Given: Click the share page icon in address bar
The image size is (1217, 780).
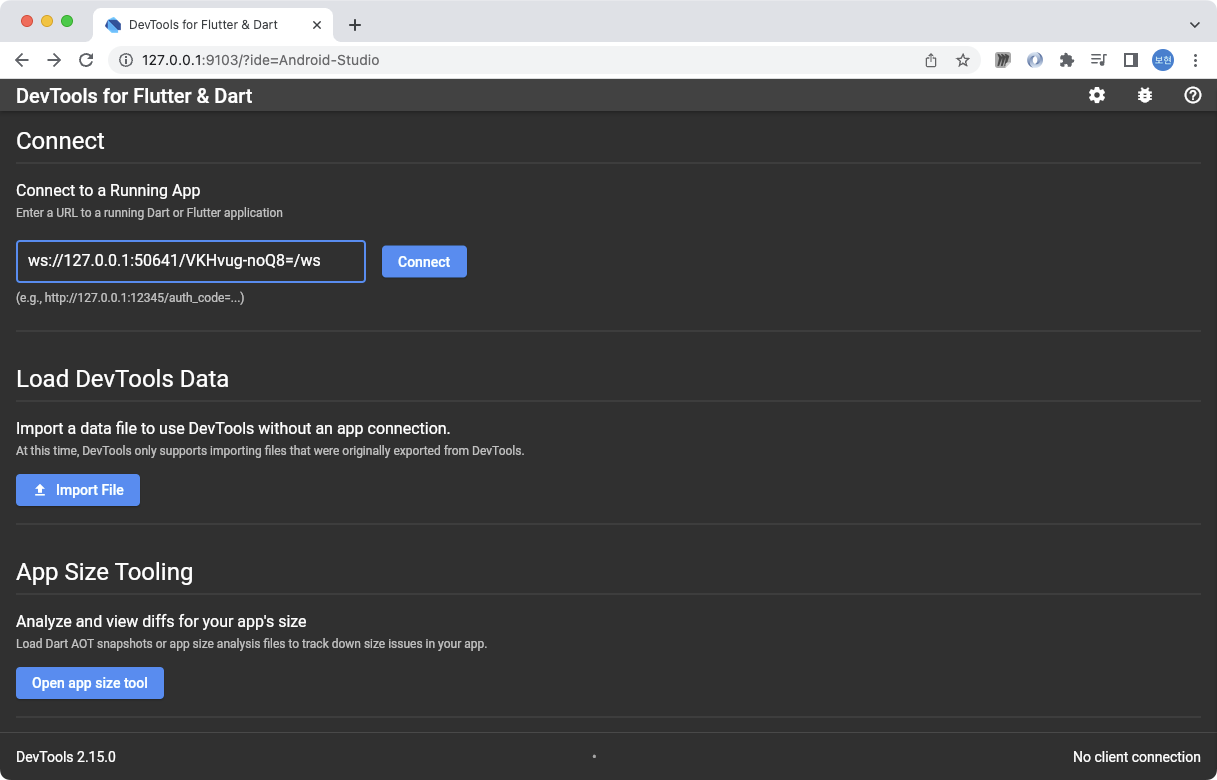Looking at the screenshot, I should coord(931,60).
